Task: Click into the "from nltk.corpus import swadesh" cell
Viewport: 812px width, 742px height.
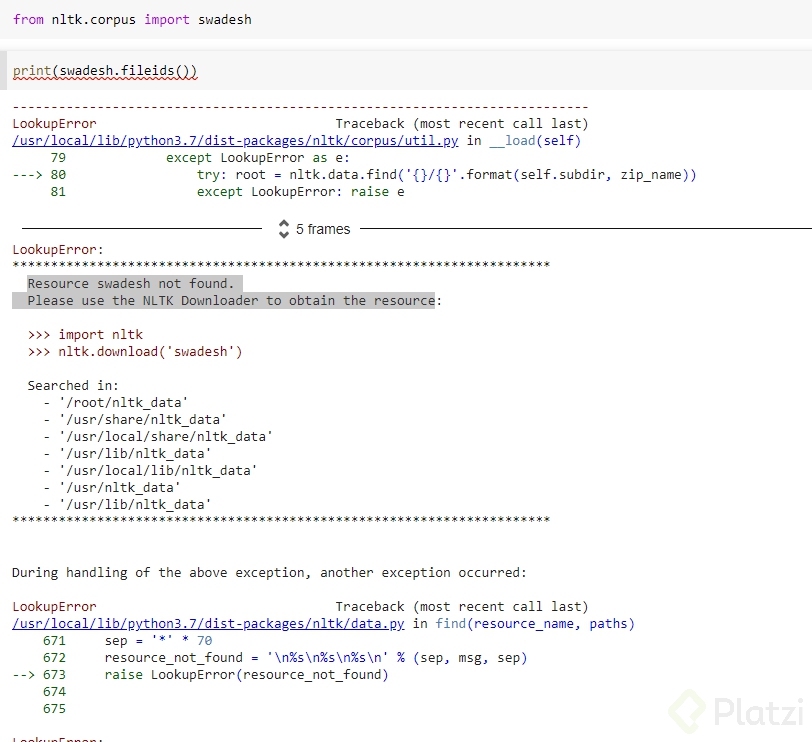Action: tap(132, 20)
